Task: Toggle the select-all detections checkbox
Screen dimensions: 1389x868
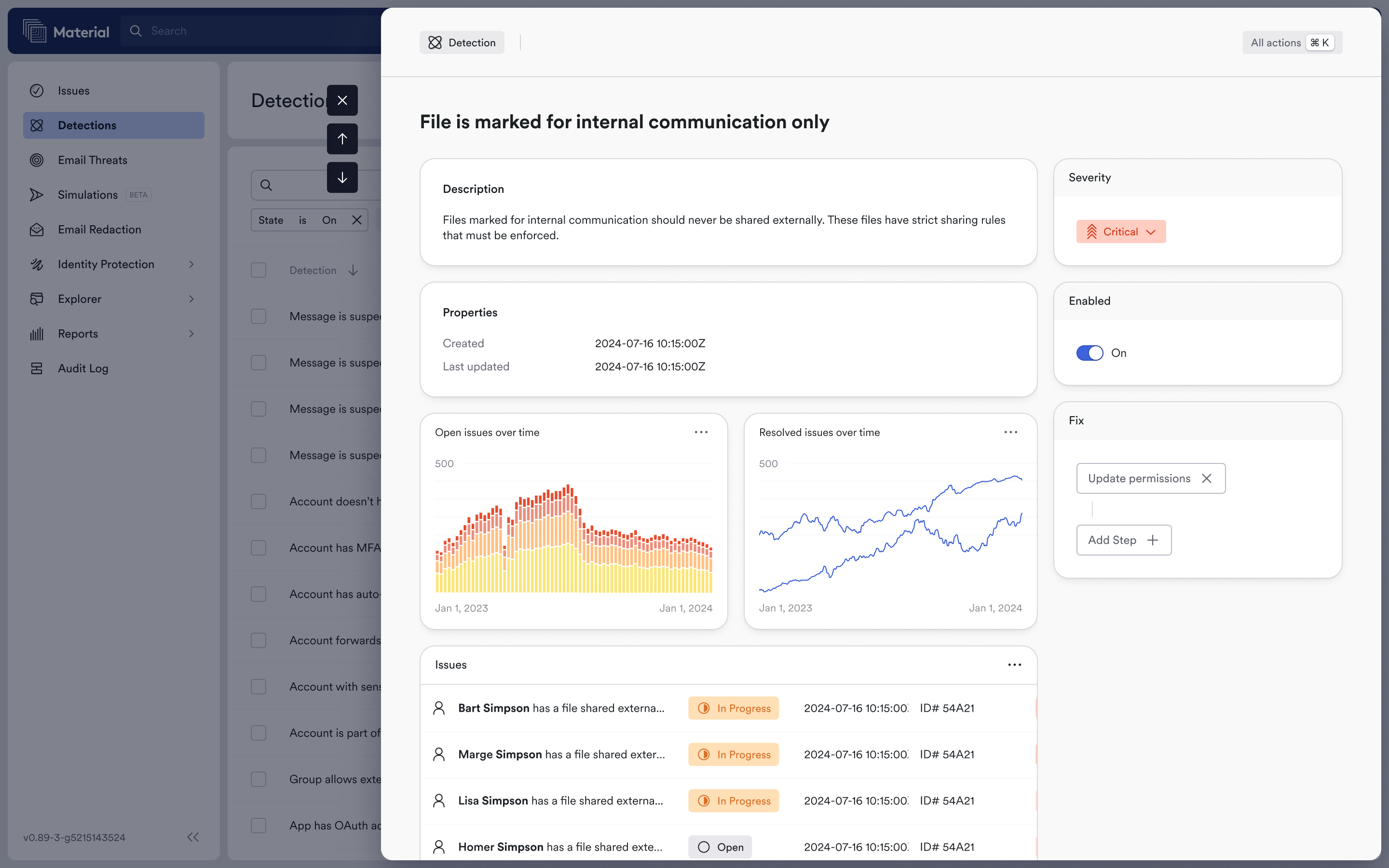Action: pyautogui.click(x=259, y=271)
